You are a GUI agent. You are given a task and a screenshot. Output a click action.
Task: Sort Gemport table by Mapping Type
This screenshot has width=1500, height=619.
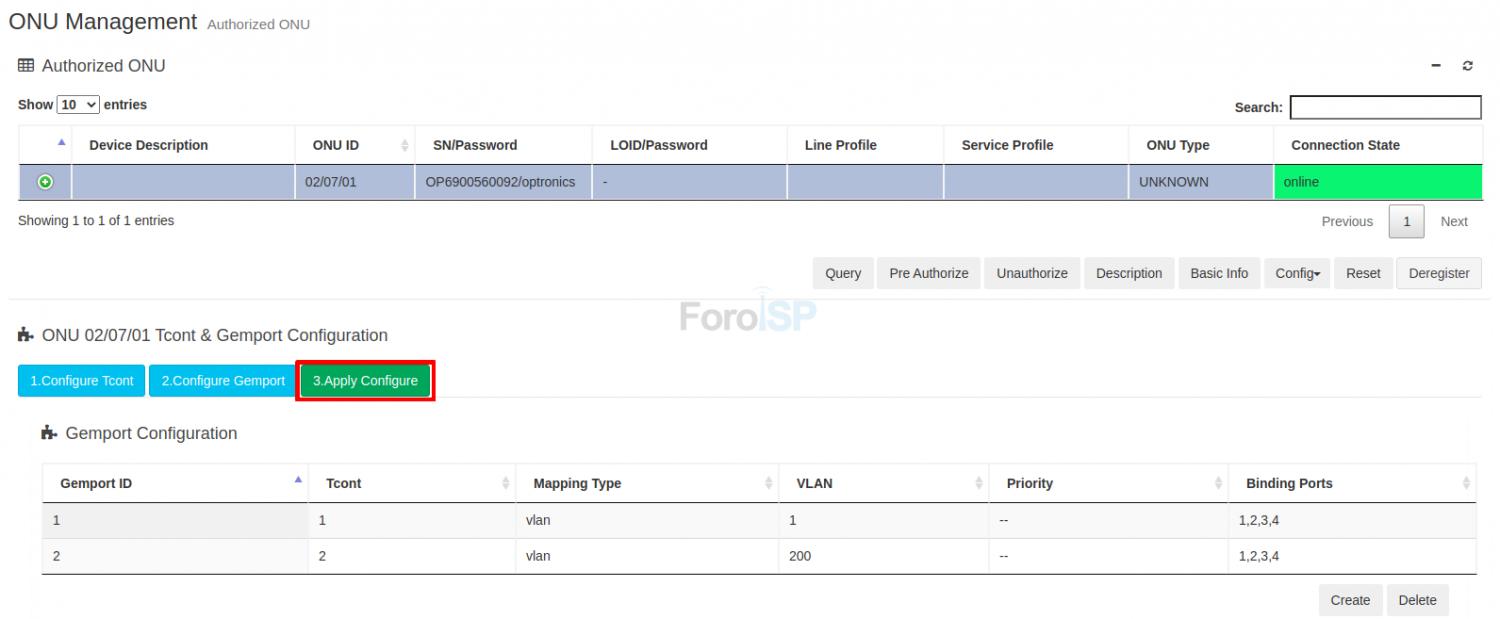[x=768, y=484]
